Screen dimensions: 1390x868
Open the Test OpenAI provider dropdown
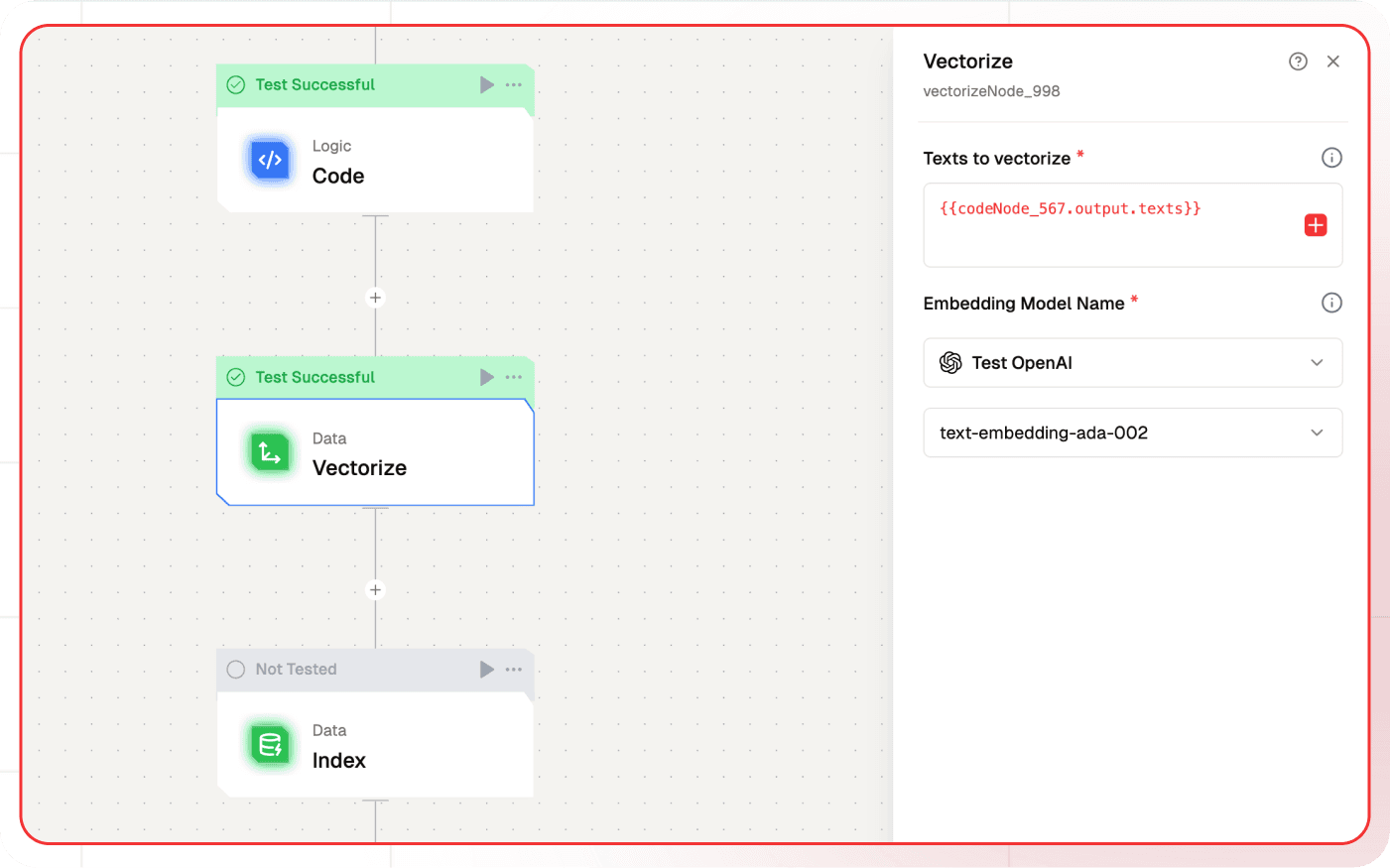(1133, 363)
